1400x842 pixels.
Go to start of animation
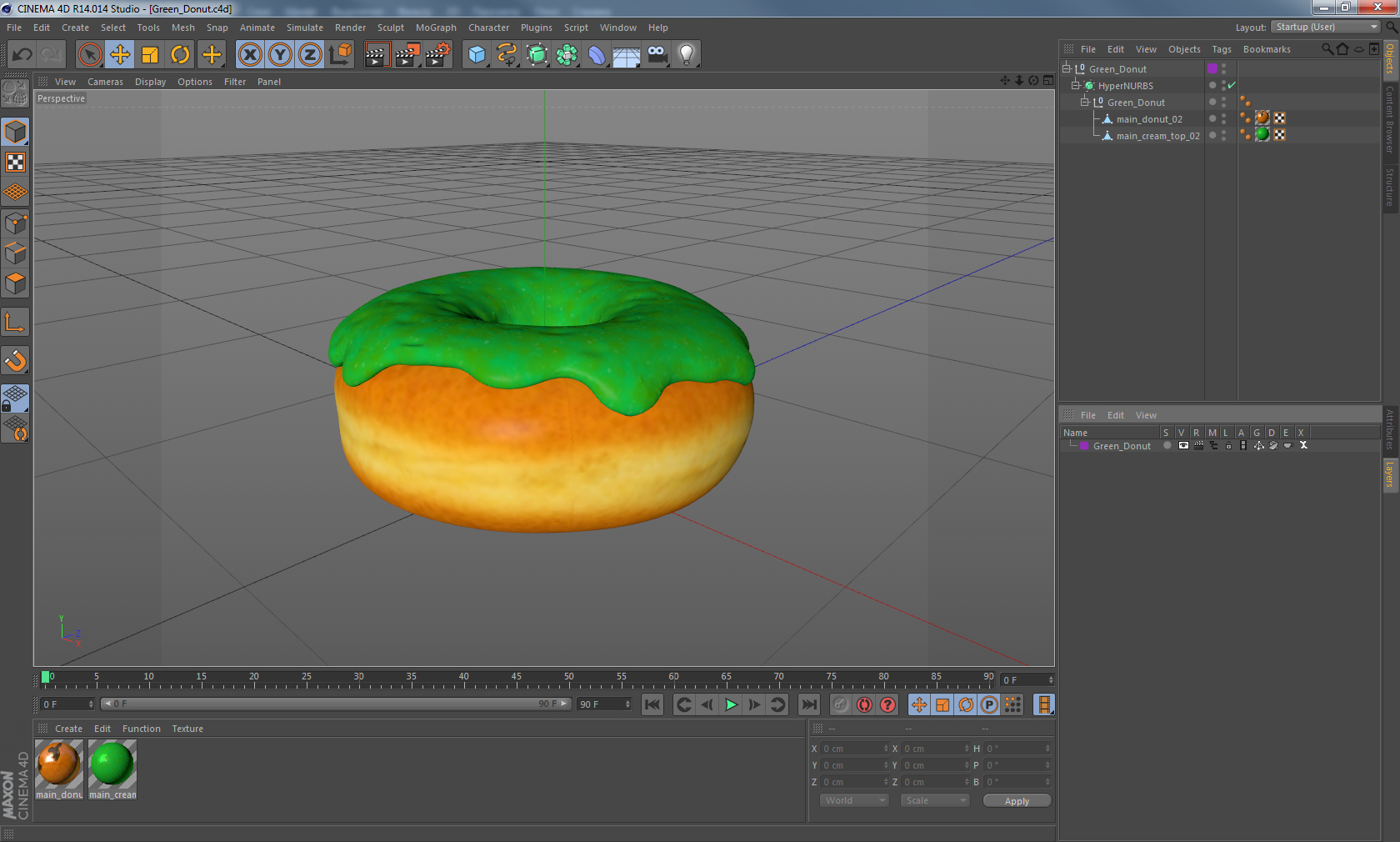(x=652, y=704)
